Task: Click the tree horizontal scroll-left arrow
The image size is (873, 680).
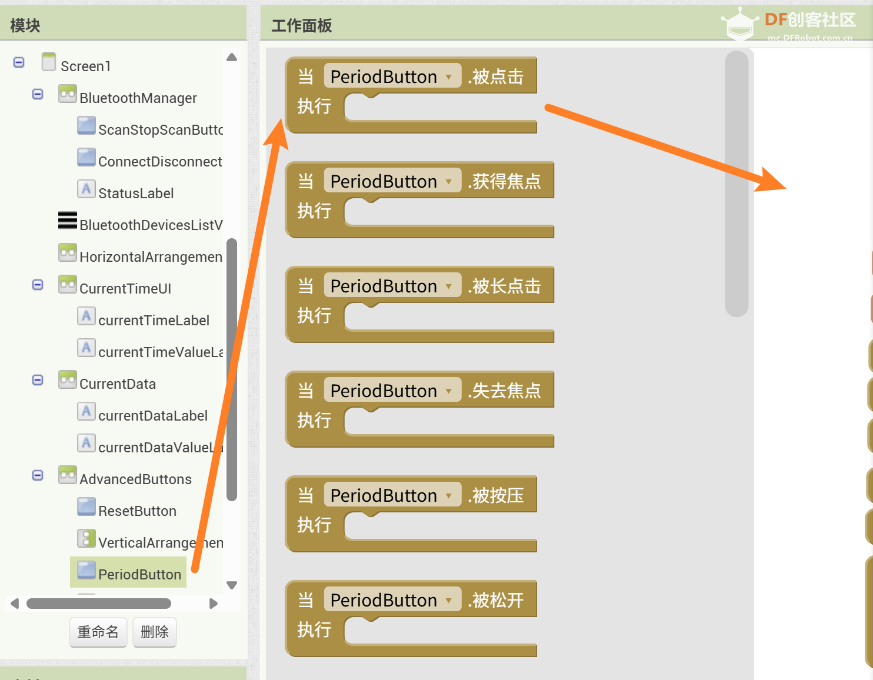Action: [15, 603]
